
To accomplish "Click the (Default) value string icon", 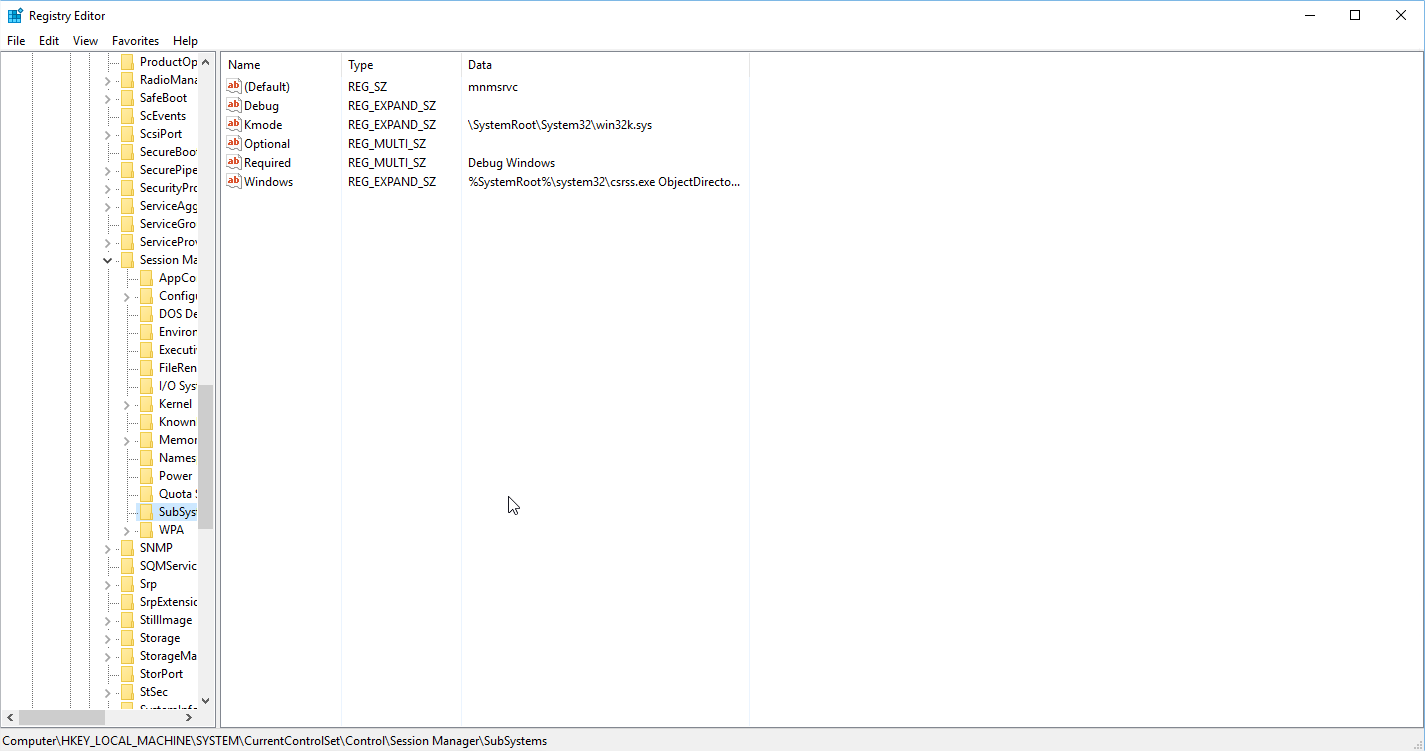I will click(x=234, y=86).
